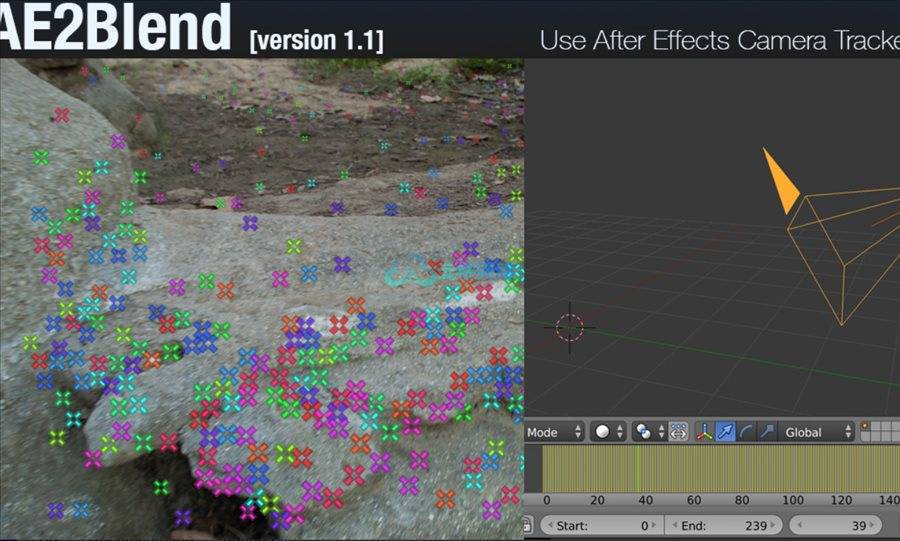The height and width of the screenshot is (541, 900).
Task: Decrease the End frame with left arrow
Action: (x=675, y=526)
